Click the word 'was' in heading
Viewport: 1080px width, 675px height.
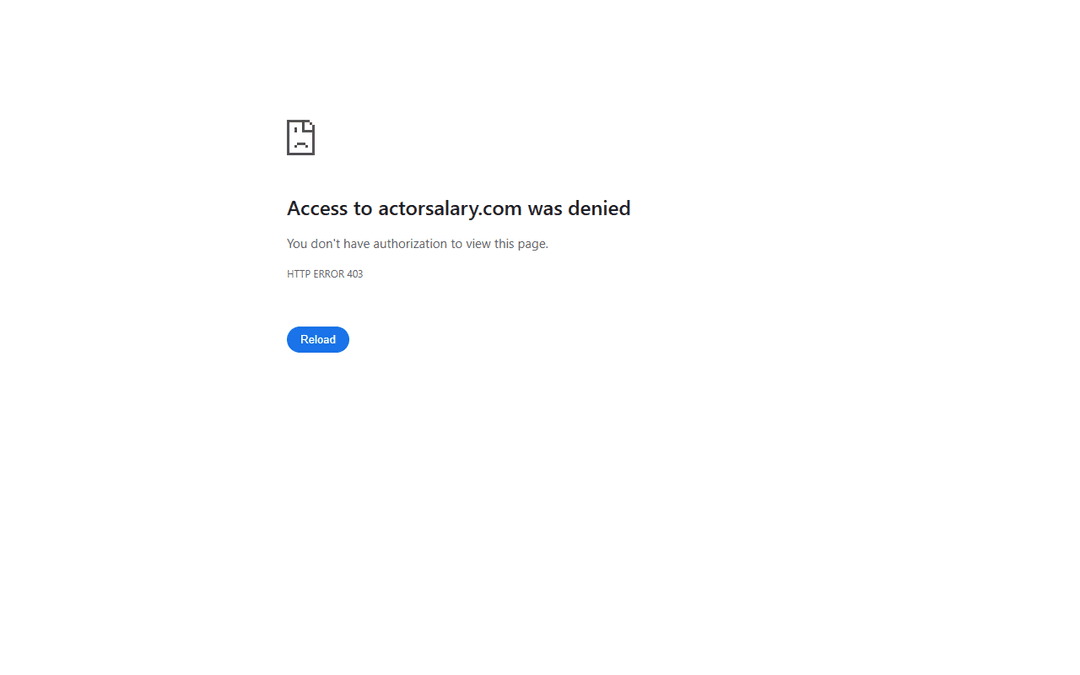545,208
